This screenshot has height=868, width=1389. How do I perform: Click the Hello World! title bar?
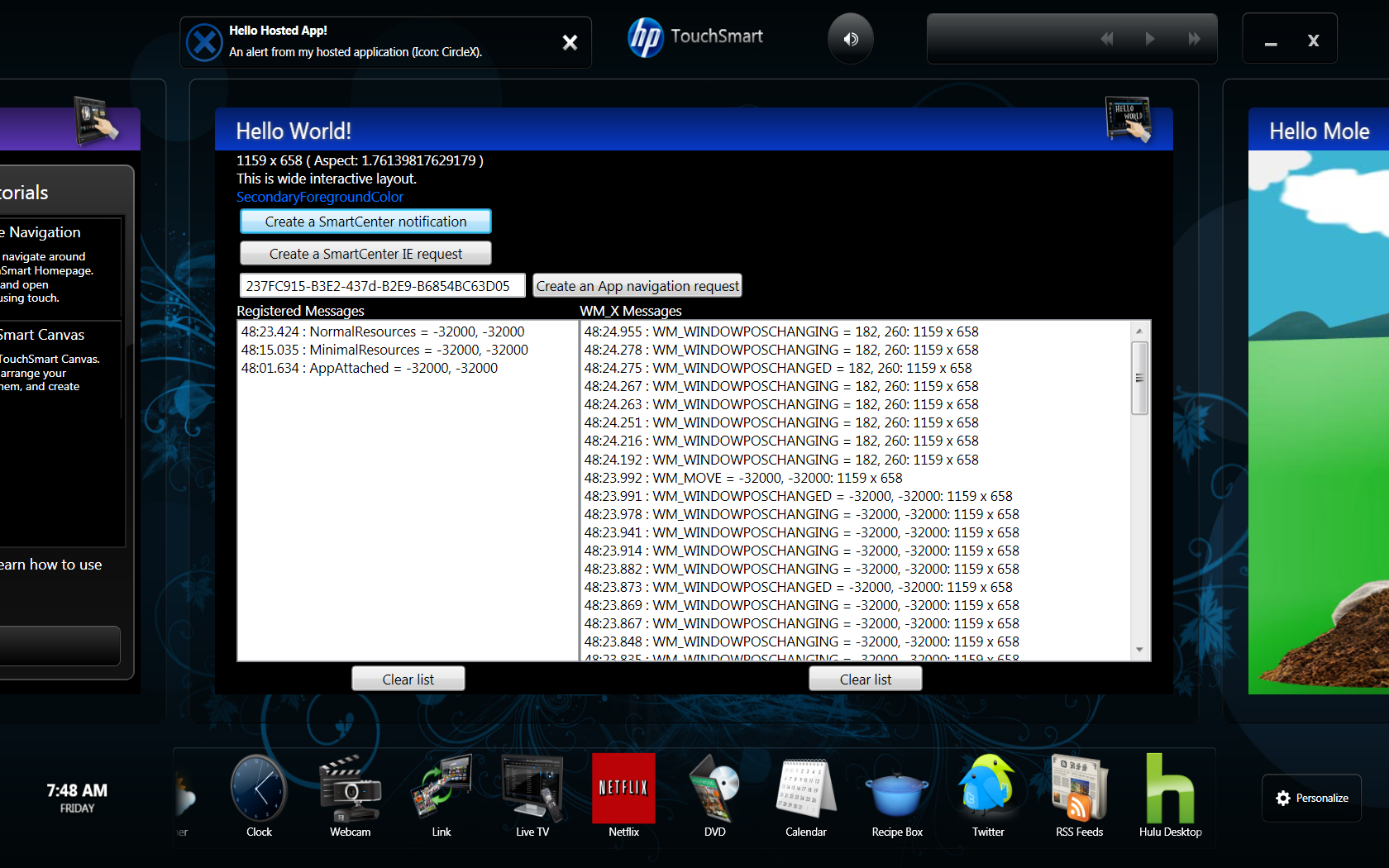[x=694, y=130]
